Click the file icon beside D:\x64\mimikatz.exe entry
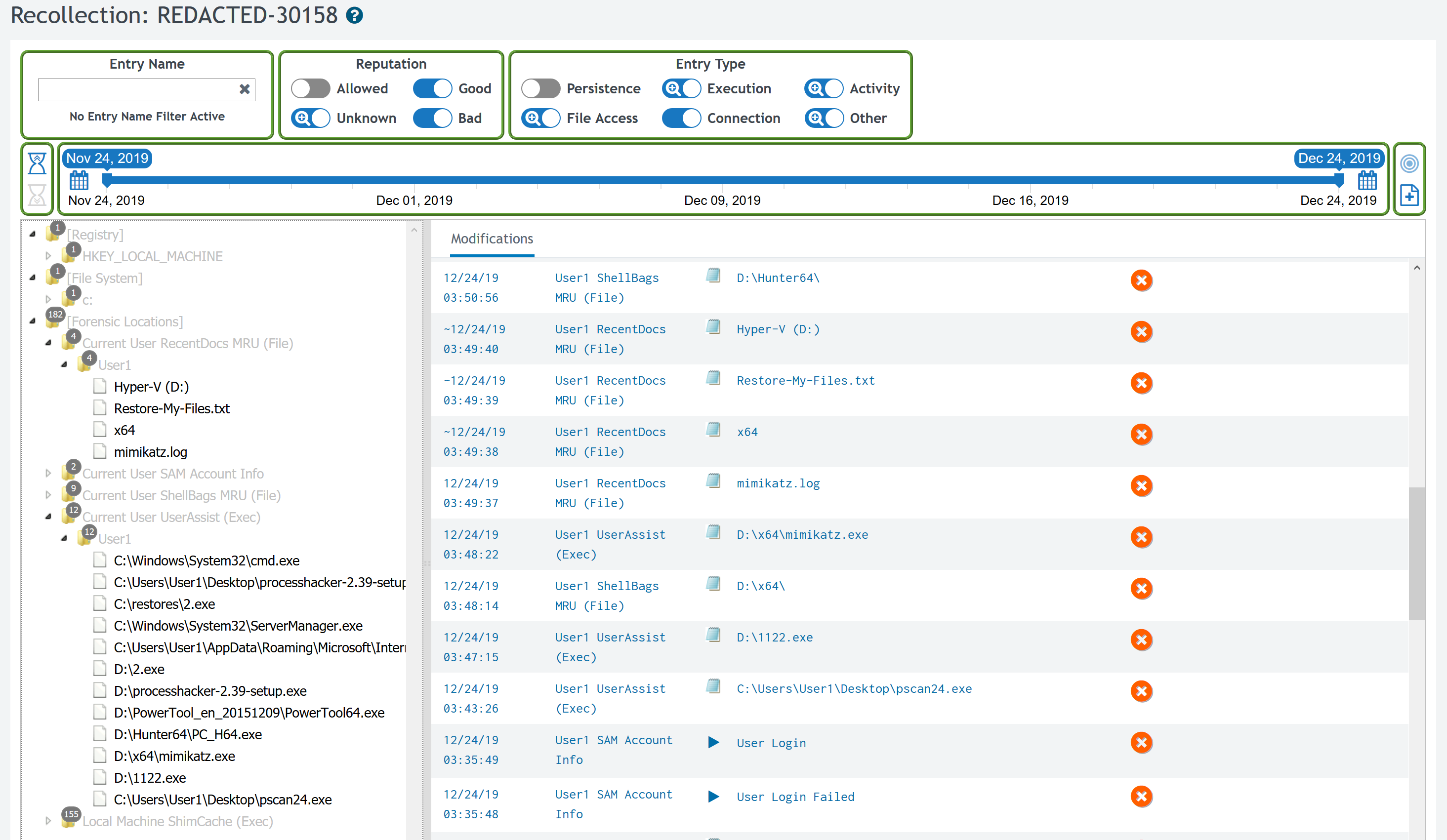This screenshot has height=840, width=1447. pyautogui.click(x=713, y=532)
